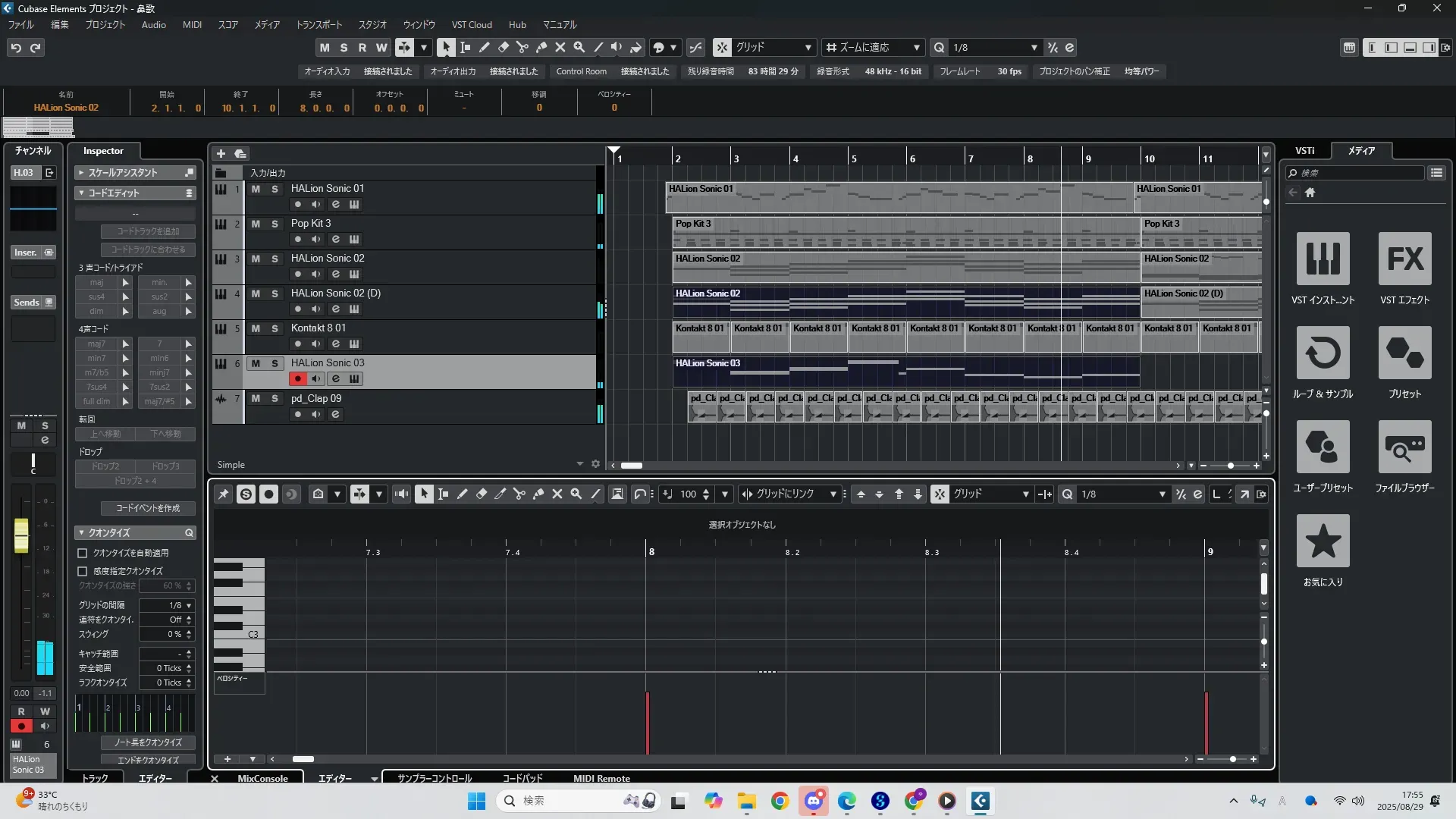1456x819 pixels.
Task: Open VST Effects tile in media rack
Action: [1404, 259]
